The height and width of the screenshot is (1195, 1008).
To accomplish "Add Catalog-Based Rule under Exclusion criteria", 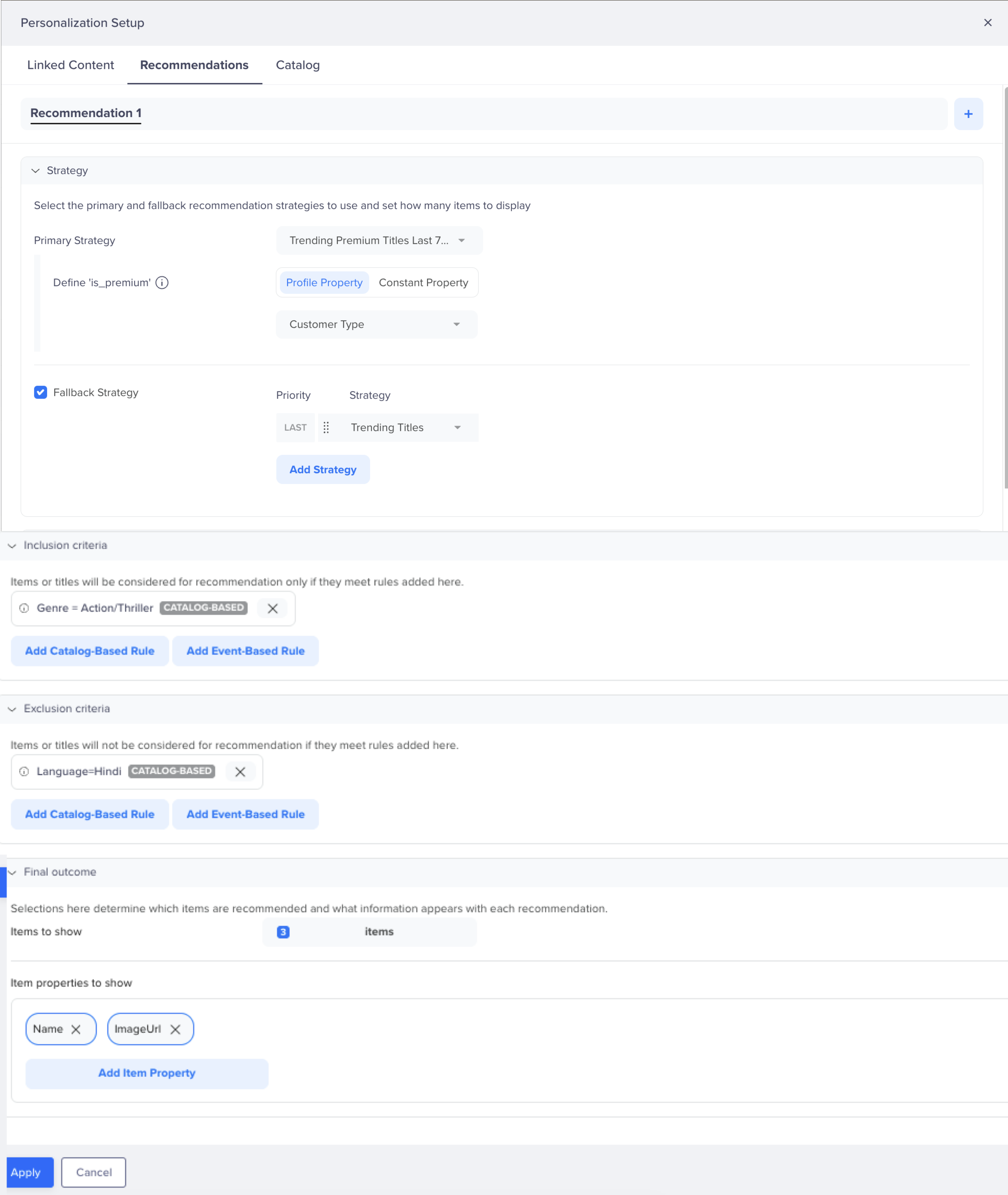I will 90,814.
